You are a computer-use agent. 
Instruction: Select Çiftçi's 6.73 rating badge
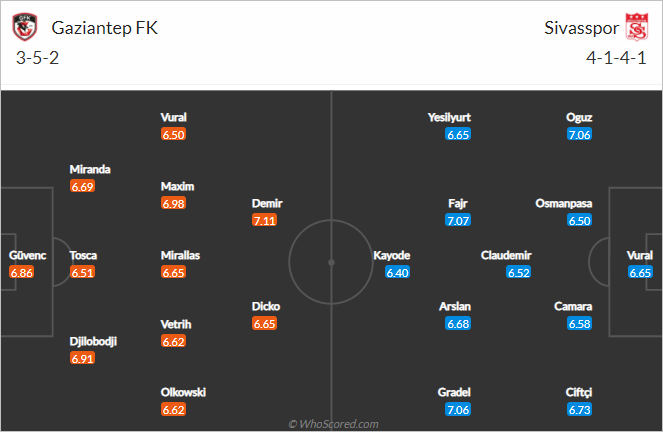click(579, 410)
